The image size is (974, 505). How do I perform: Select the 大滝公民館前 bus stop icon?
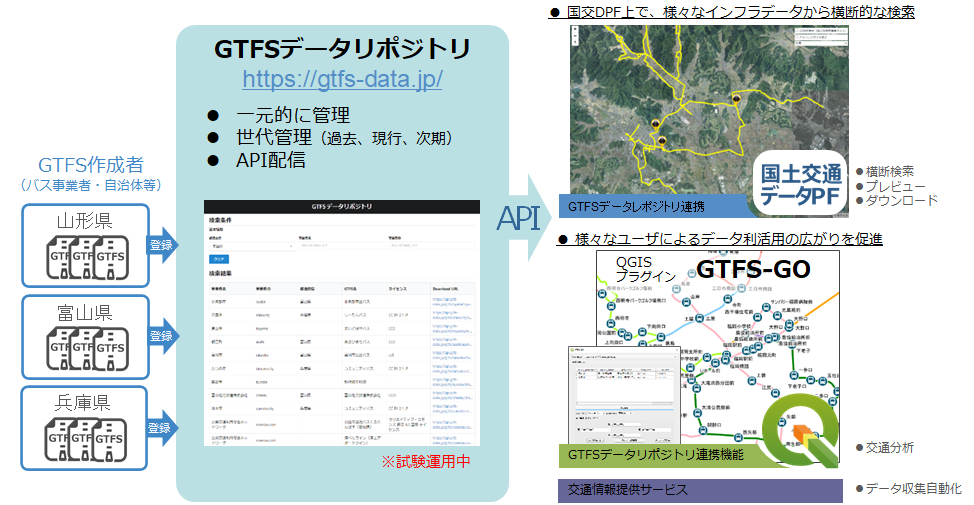coord(698,413)
